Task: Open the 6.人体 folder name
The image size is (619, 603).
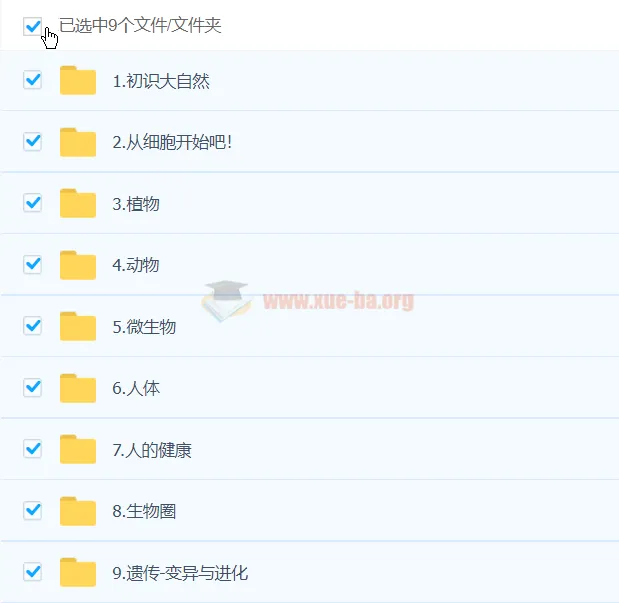Action: click(x=136, y=388)
